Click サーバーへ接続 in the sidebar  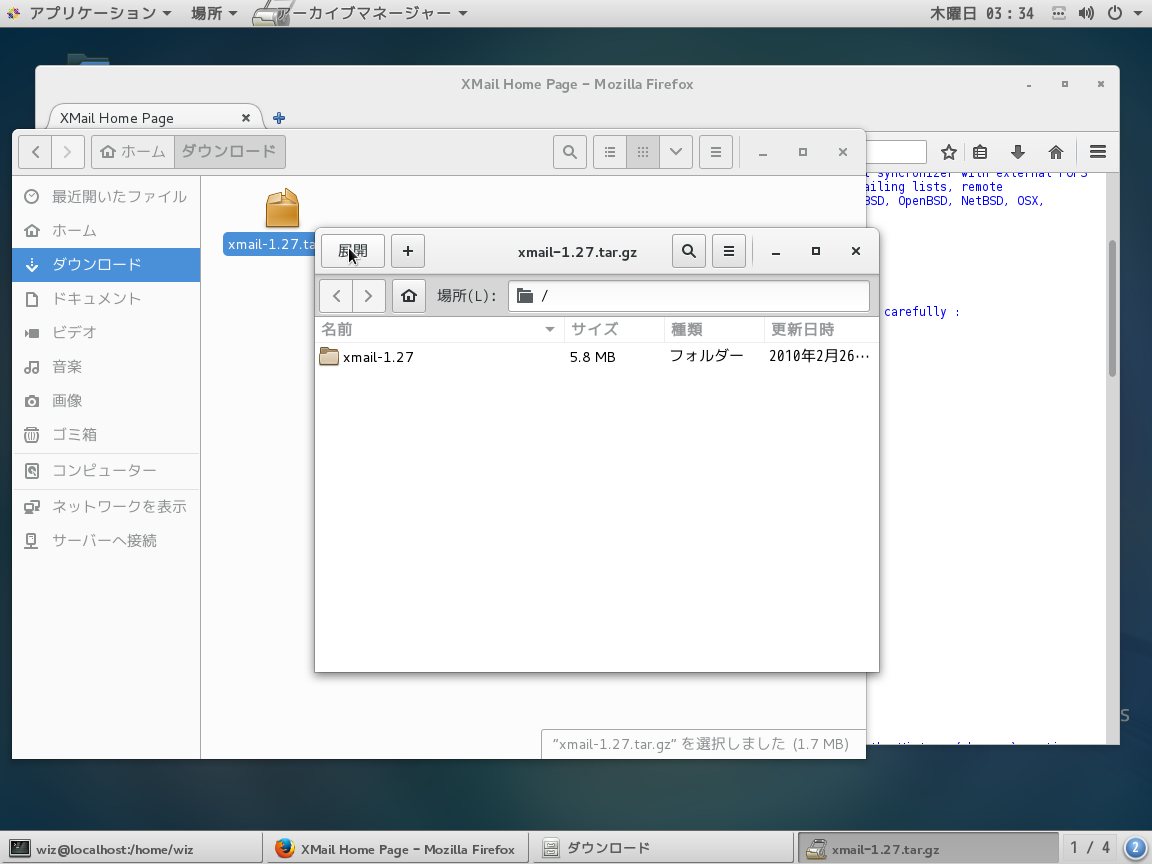click(106, 541)
